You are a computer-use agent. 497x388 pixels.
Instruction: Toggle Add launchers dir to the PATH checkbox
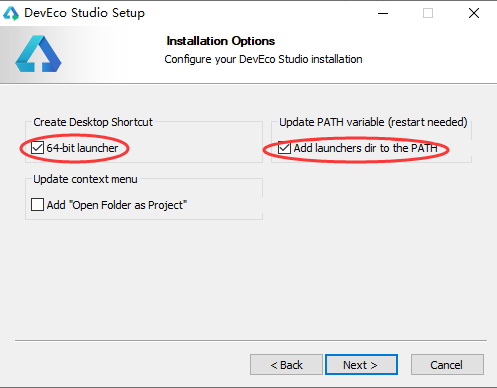click(284, 148)
